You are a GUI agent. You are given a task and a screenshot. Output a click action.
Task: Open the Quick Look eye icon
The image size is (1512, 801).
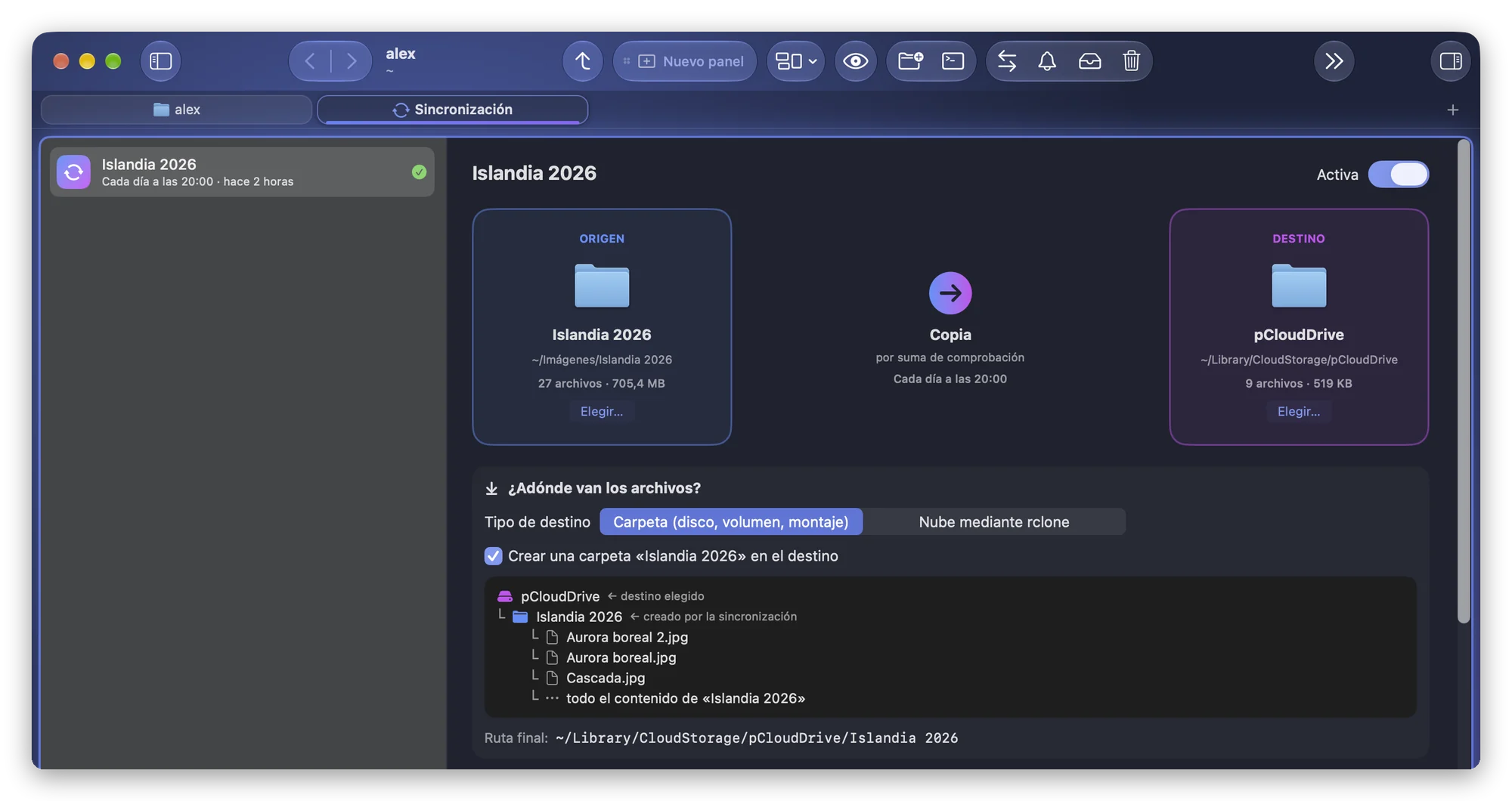click(855, 61)
